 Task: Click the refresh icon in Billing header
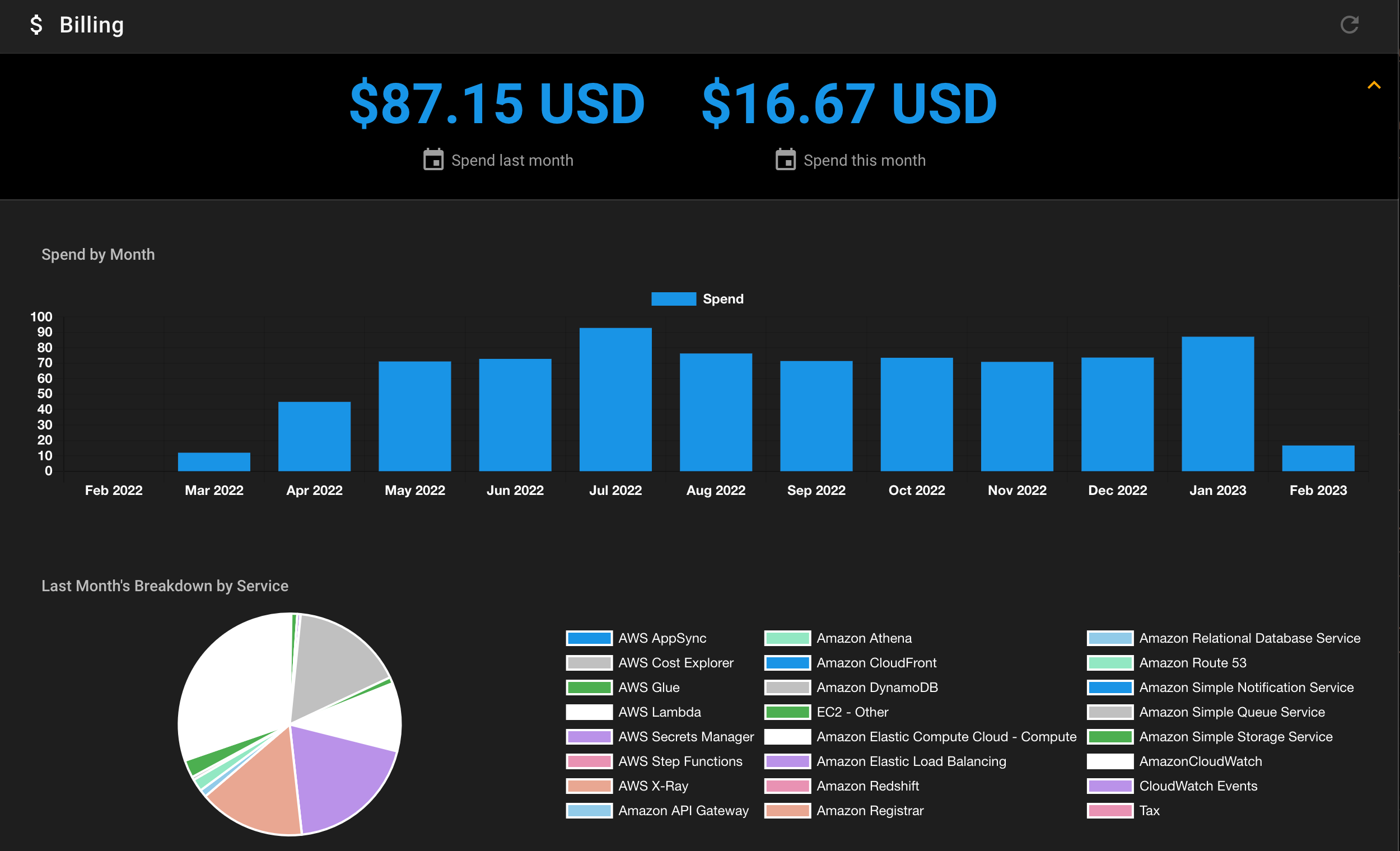click(x=1350, y=25)
